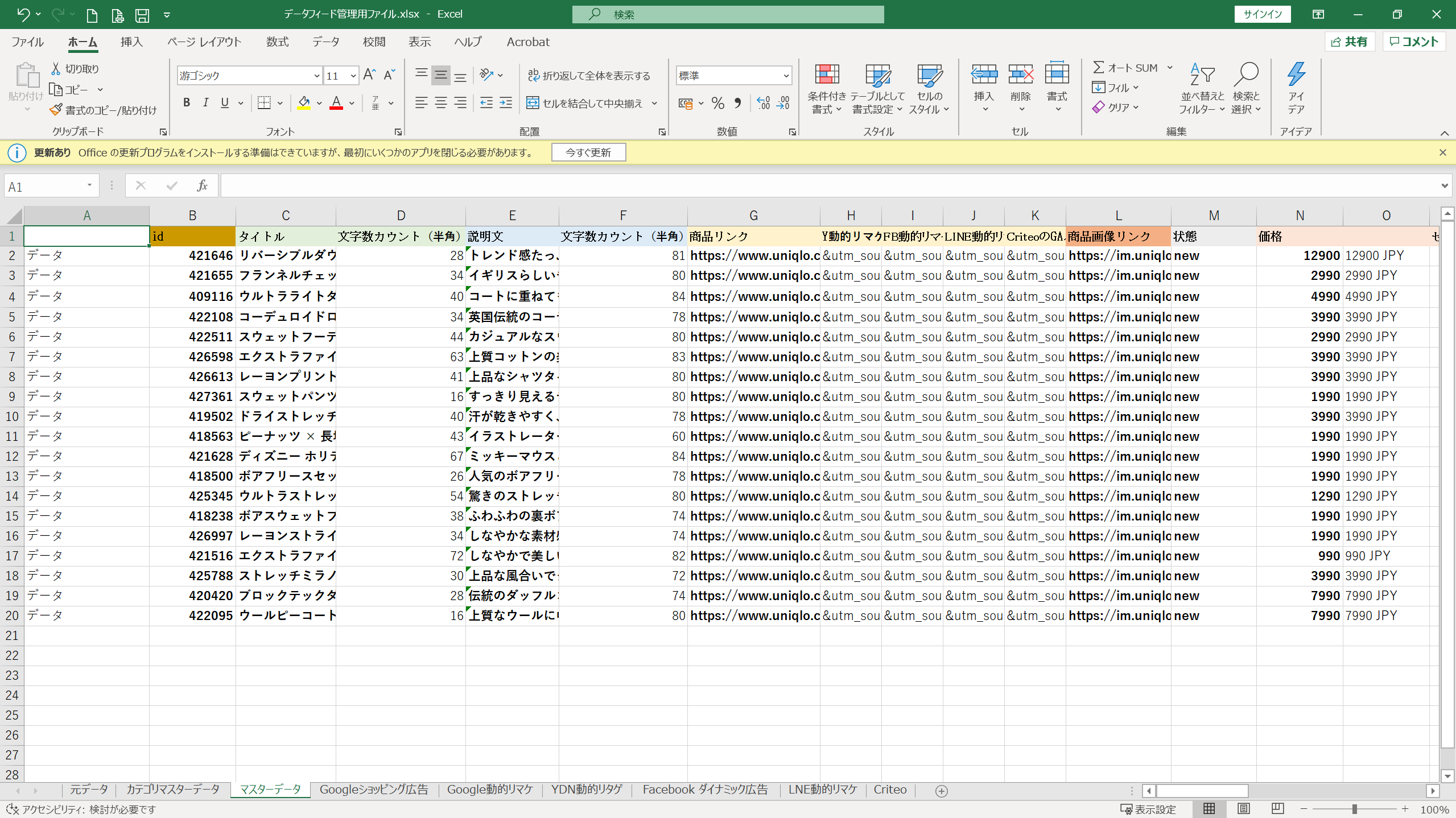Open Format as Table (テーブルとして書式設定)
The width and height of the screenshot is (1456, 818).
tap(877, 89)
